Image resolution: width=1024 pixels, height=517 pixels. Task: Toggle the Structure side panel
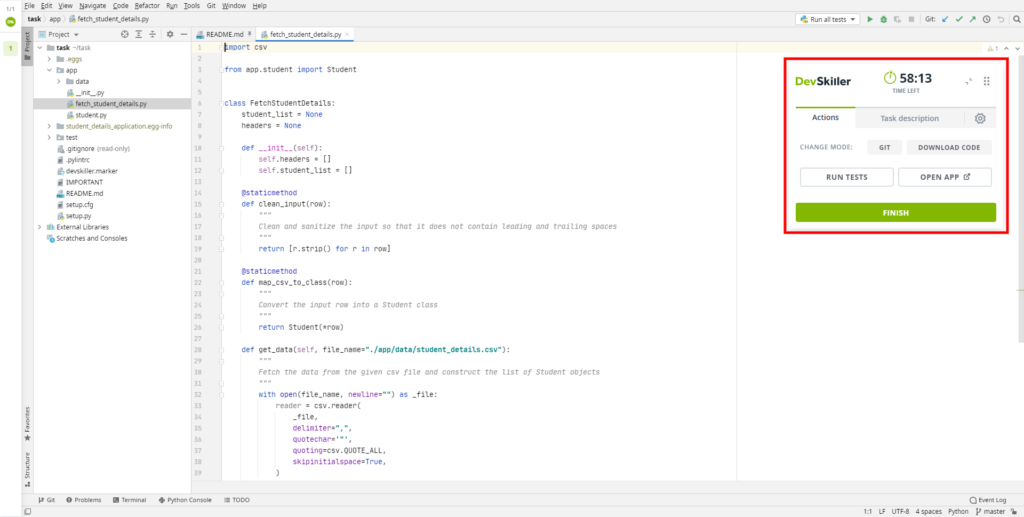point(27,466)
